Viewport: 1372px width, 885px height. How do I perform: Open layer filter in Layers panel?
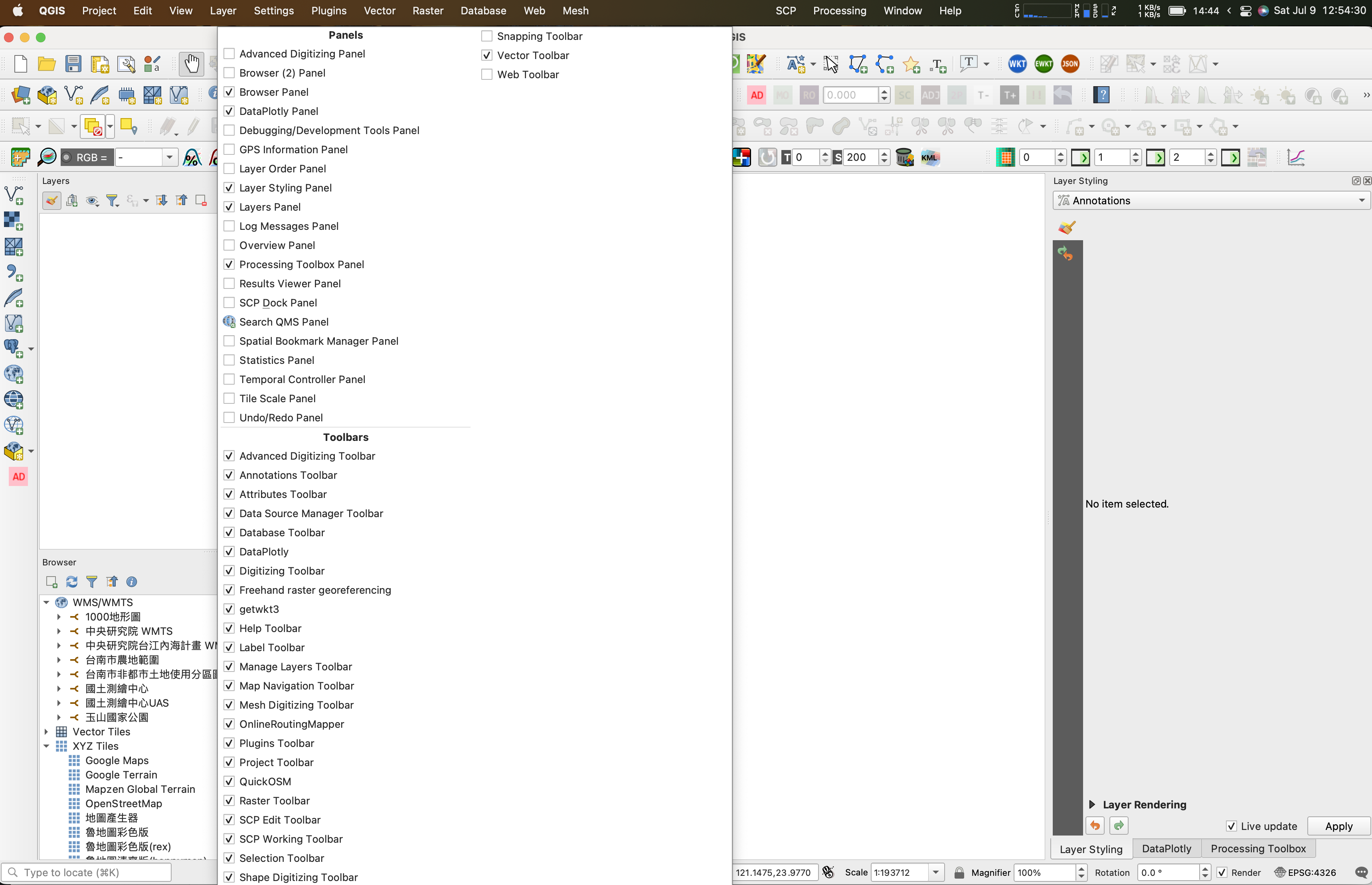pos(113,201)
